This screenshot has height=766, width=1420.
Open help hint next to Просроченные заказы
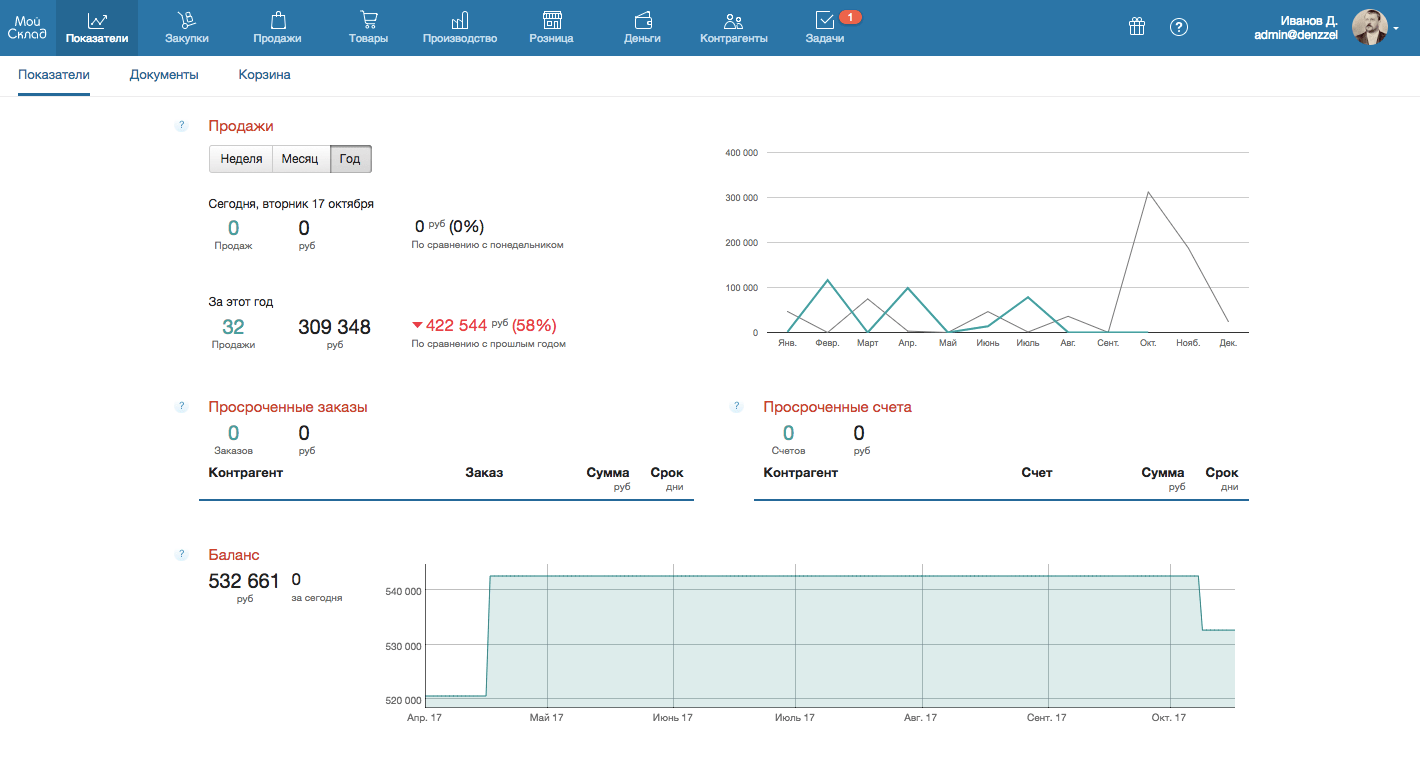[181, 406]
